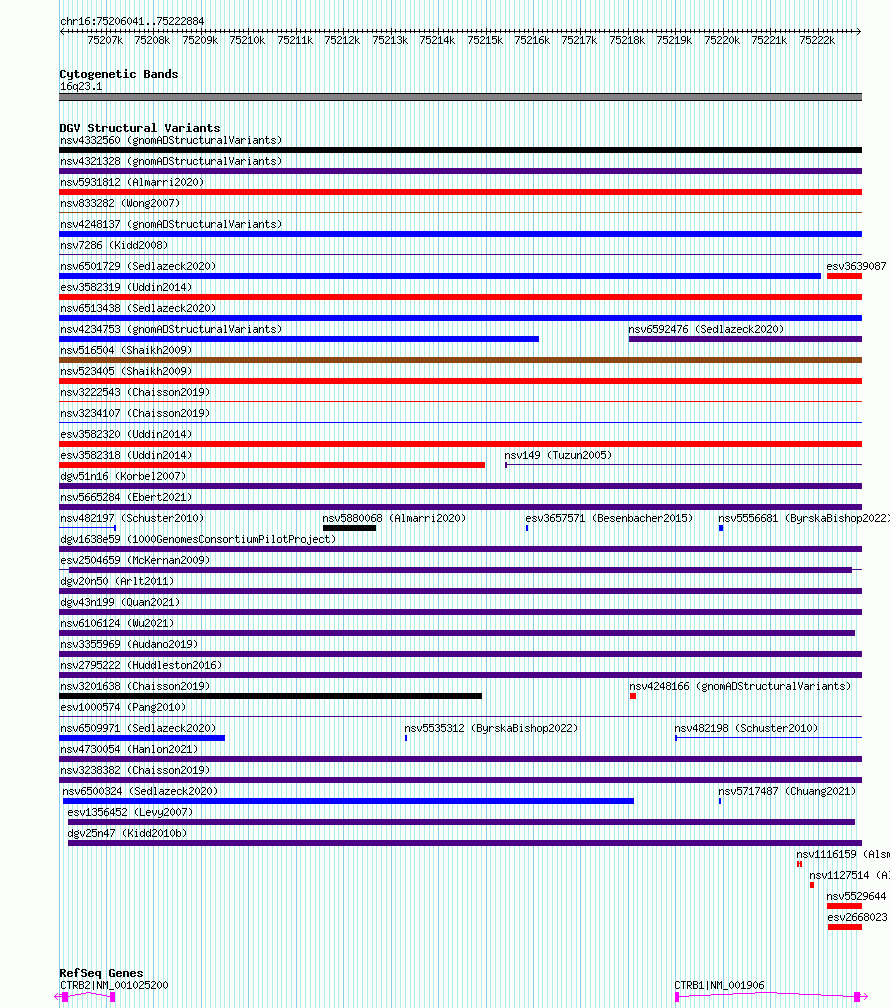
Task: Click nsv833282 (Wong2007) variant label
Action: pos(120,203)
